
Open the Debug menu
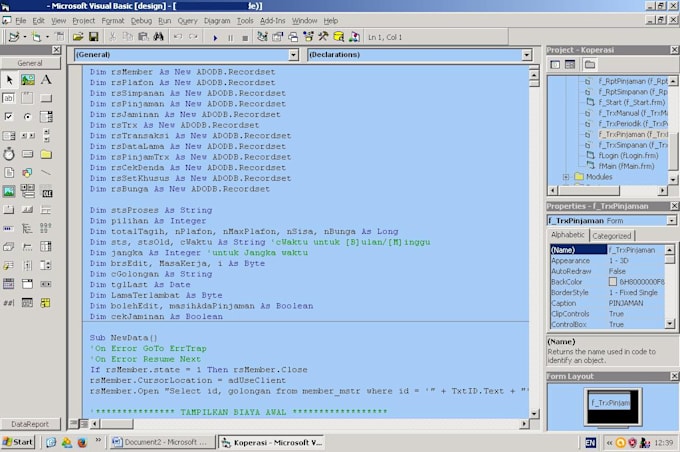point(141,20)
